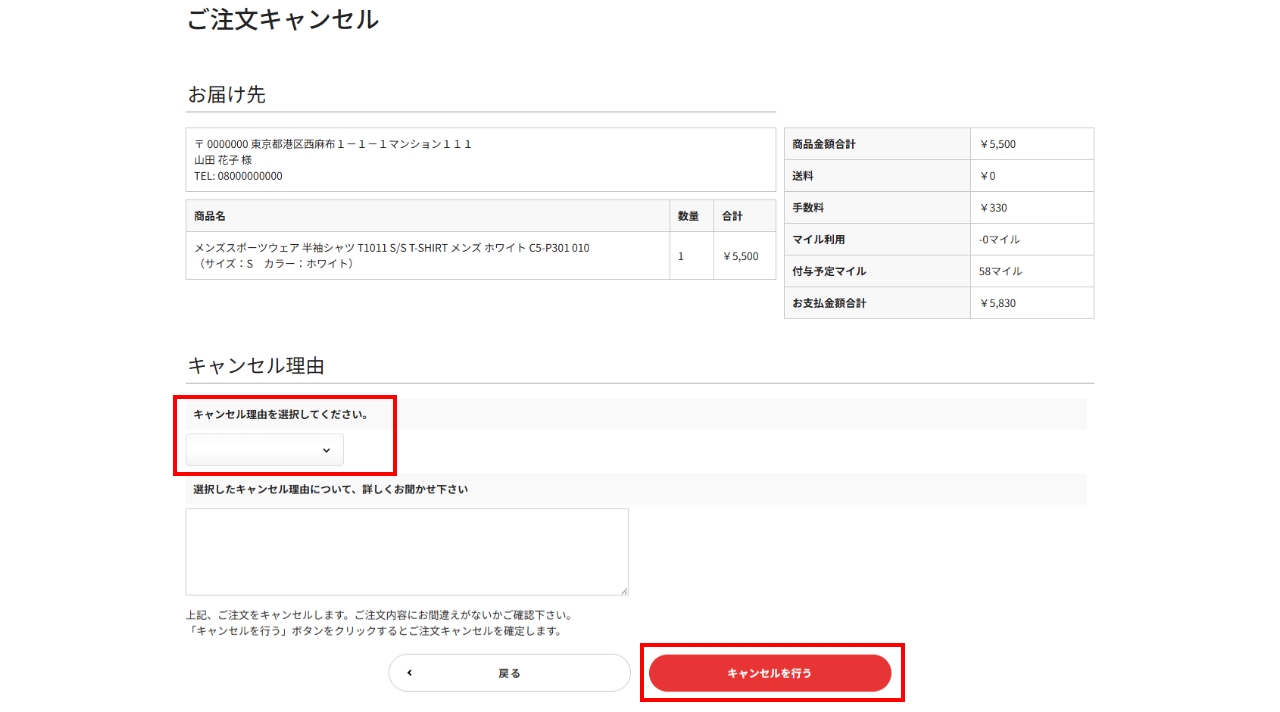Click the 手数料 ¥330 fee value
This screenshot has height=712, width=1280.
[x=994, y=208]
